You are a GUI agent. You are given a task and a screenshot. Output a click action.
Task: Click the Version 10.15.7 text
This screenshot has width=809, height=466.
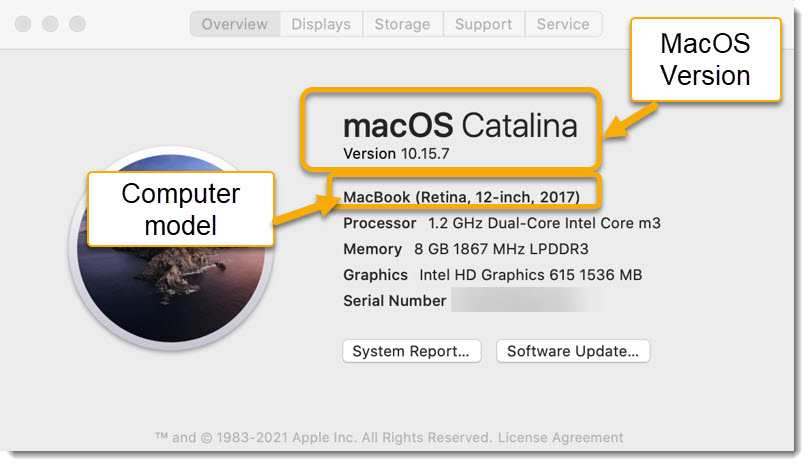coord(396,154)
